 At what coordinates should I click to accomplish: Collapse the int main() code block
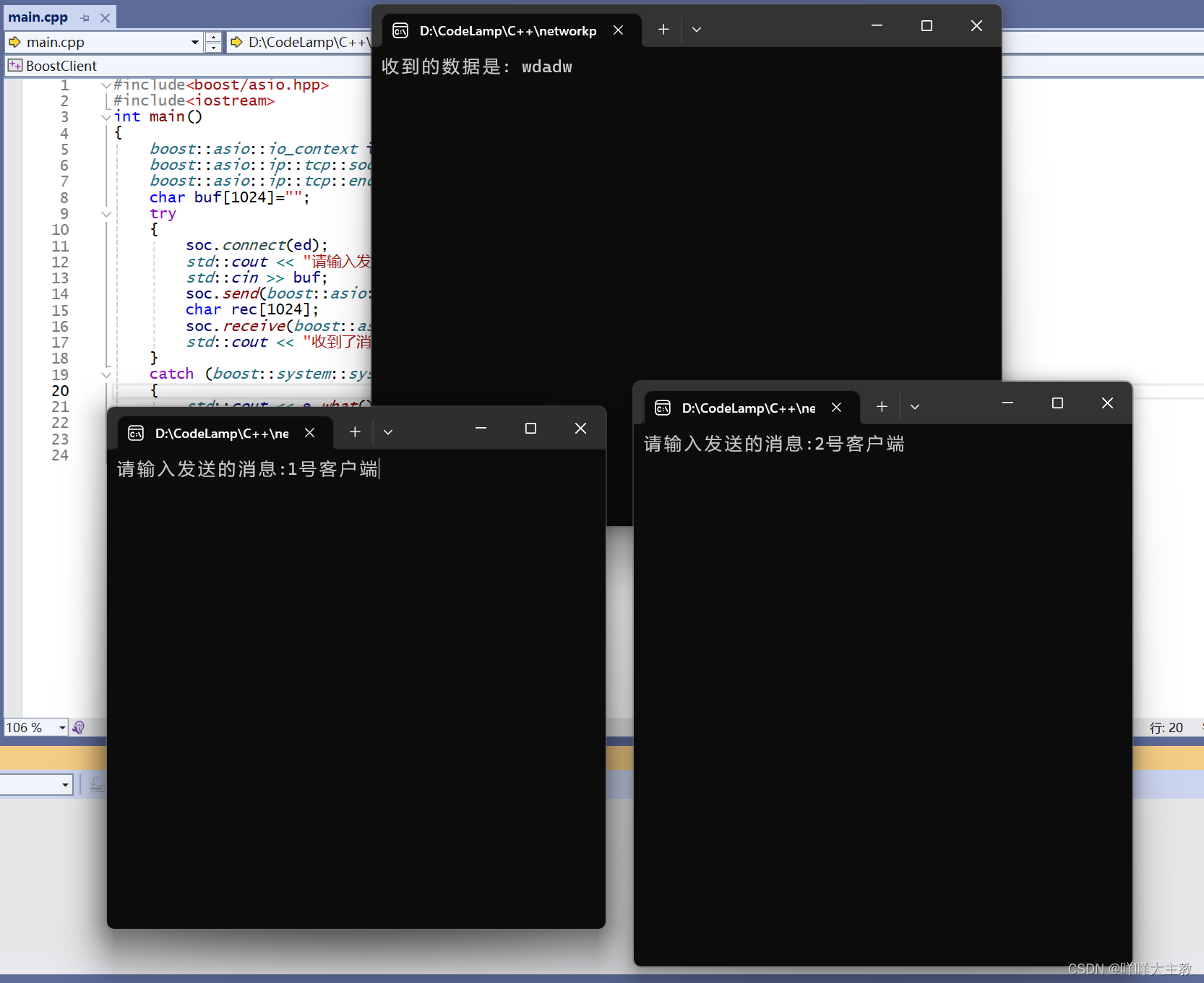point(106,117)
